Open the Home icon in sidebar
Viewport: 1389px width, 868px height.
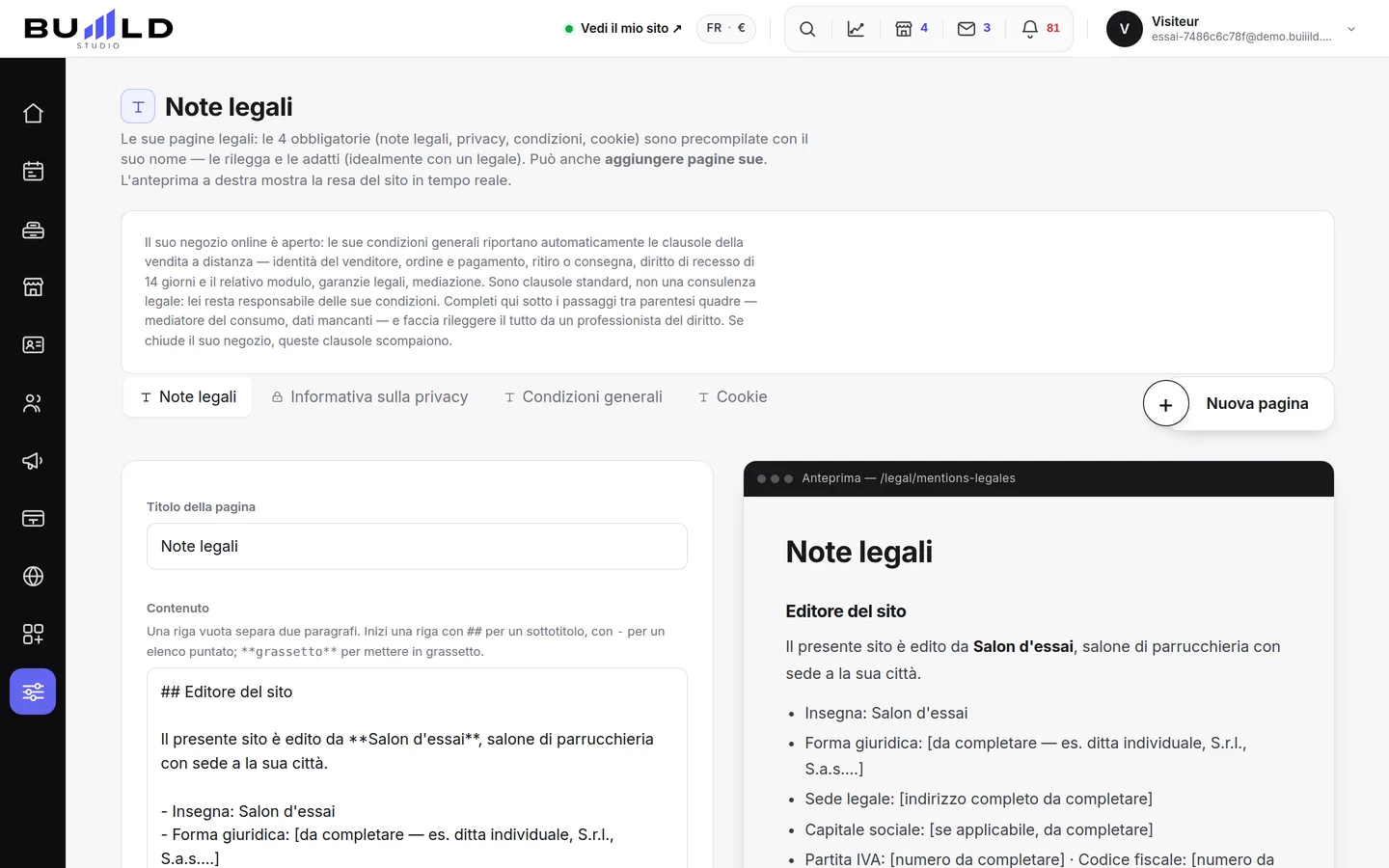(x=33, y=114)
